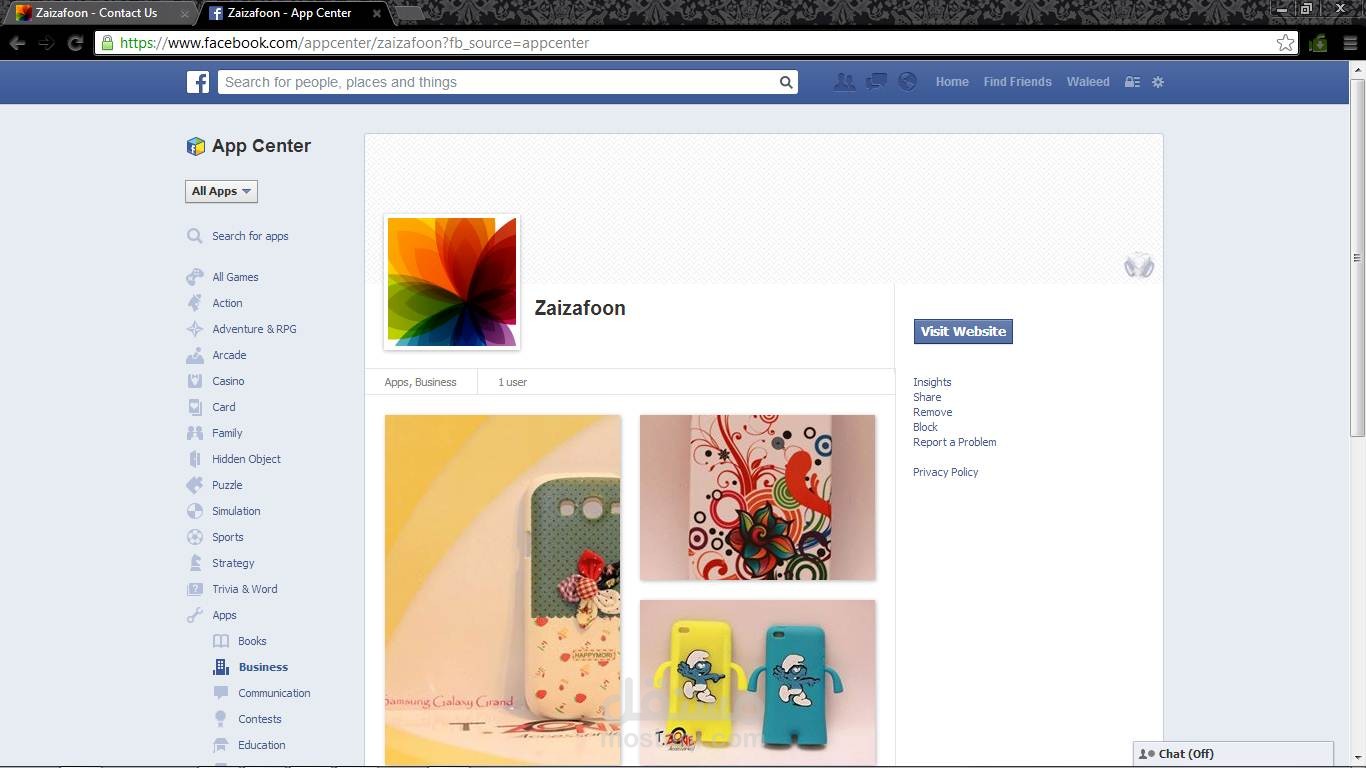Open notifications globe icon
Viewport: 1366px width, 768px height.
click(907, 82)
